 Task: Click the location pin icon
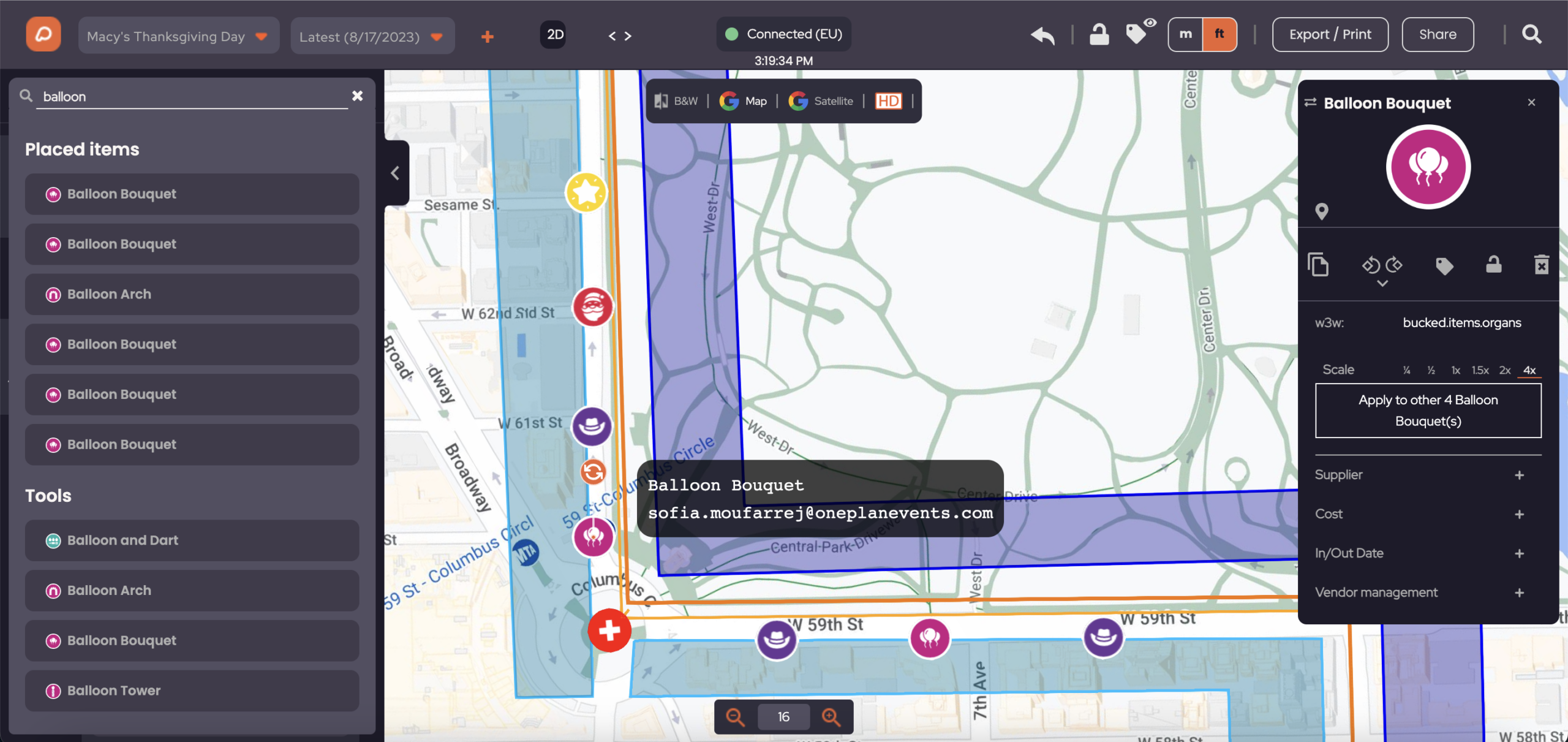(x=1322, y=212)
